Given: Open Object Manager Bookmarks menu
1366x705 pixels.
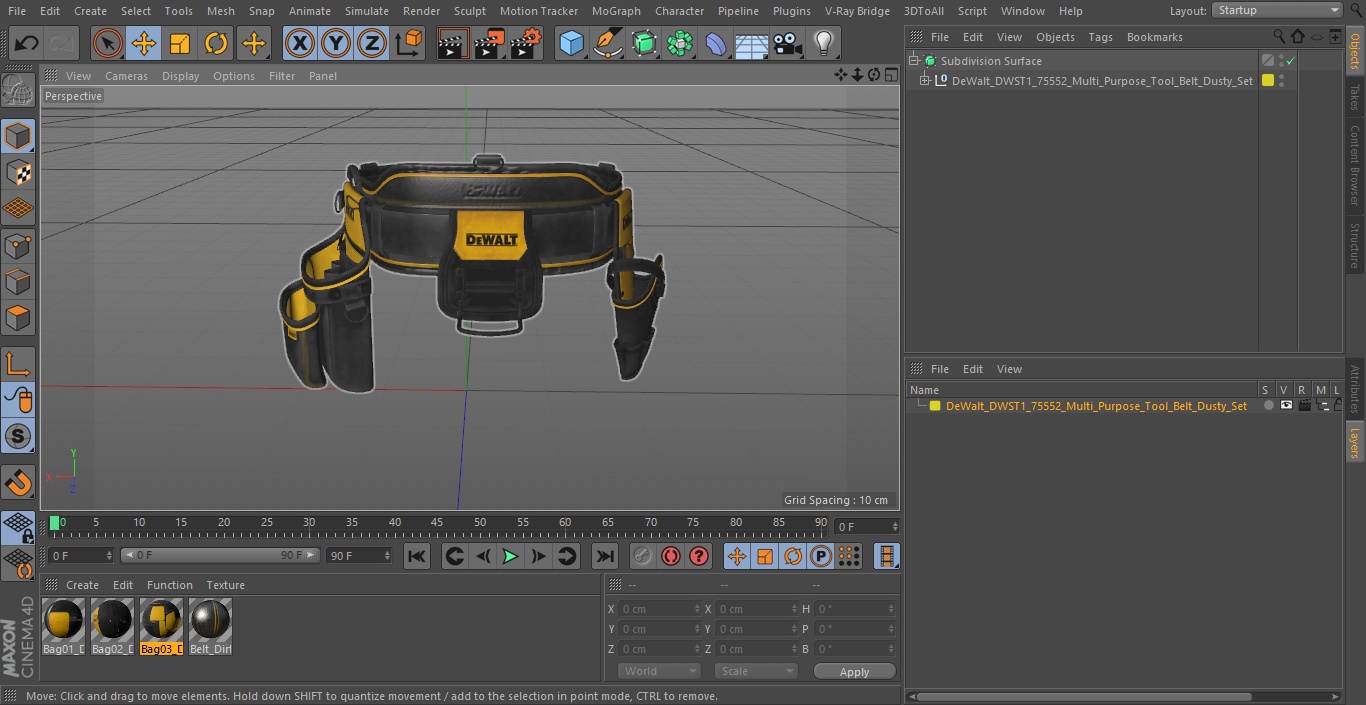Looking at the screenshot, I should [x=1154, y=37].
